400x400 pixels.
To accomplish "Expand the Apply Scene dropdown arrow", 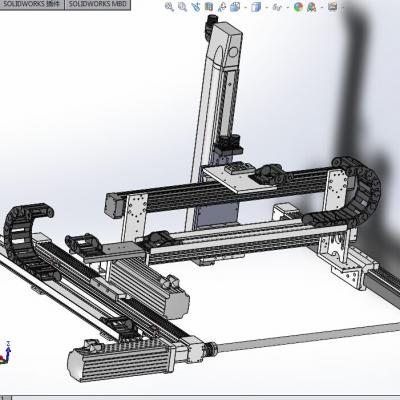I will point(321,7).
